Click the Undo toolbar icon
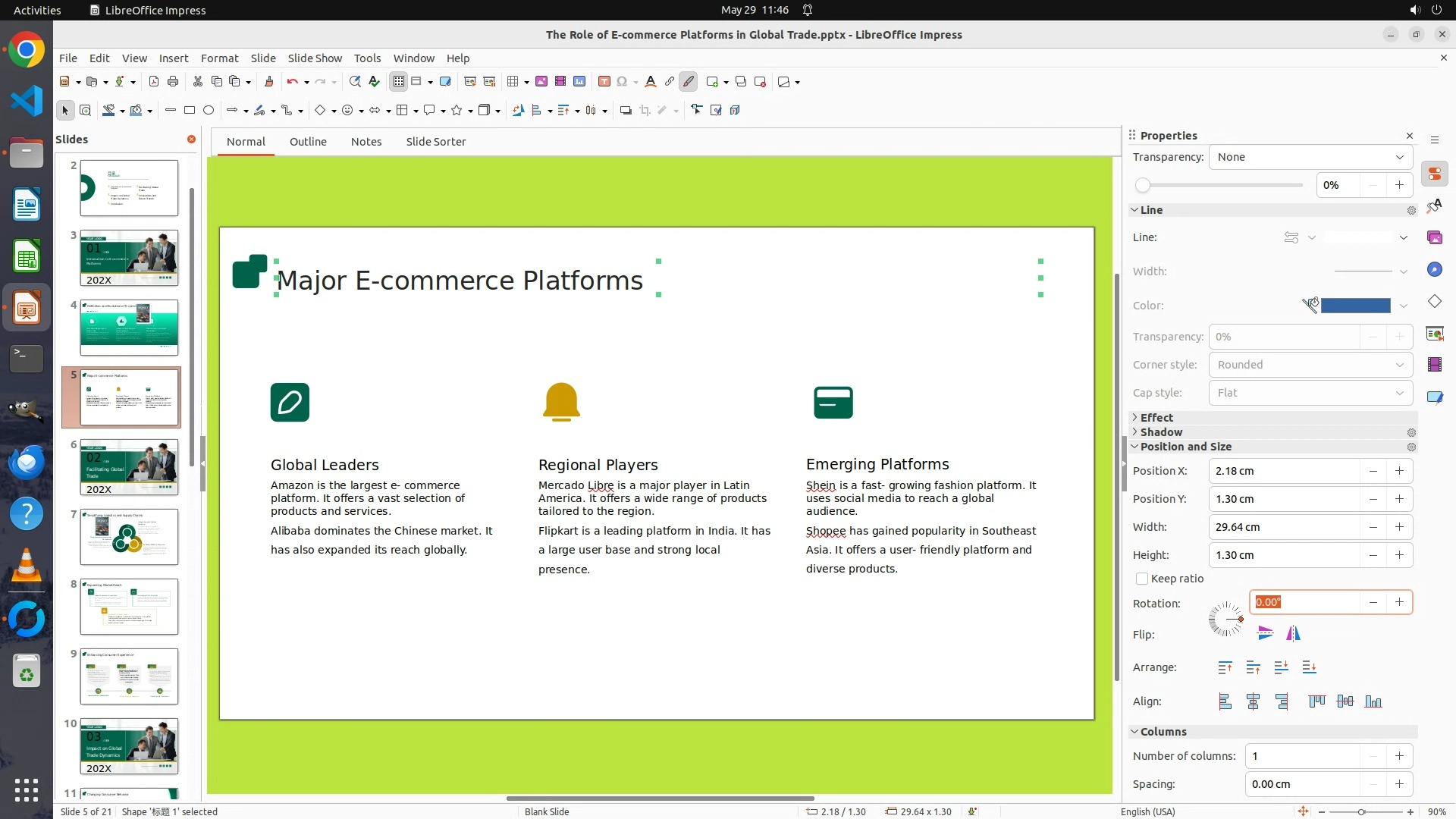The height and width of the screenshot is (819, 1456). (292, 82)
